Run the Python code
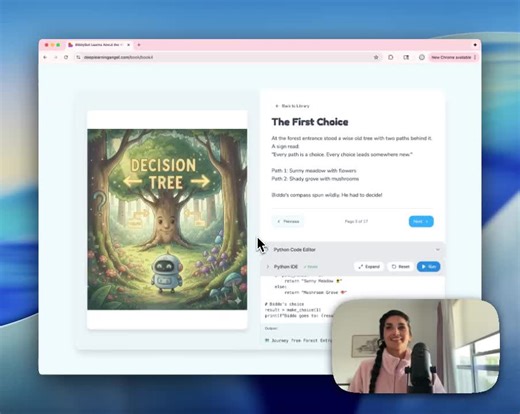The image size is (520, 414). [428, 267]
